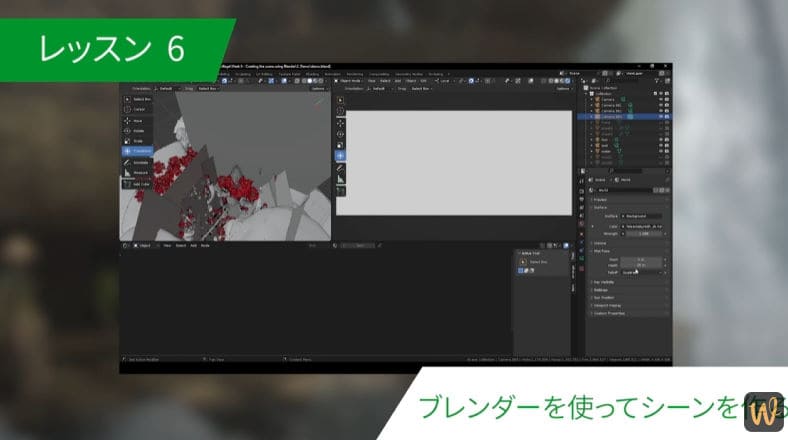The image size is (788, 440).
Task: Select the Scene Collection in the outliner
Action: tap(610, 88)
